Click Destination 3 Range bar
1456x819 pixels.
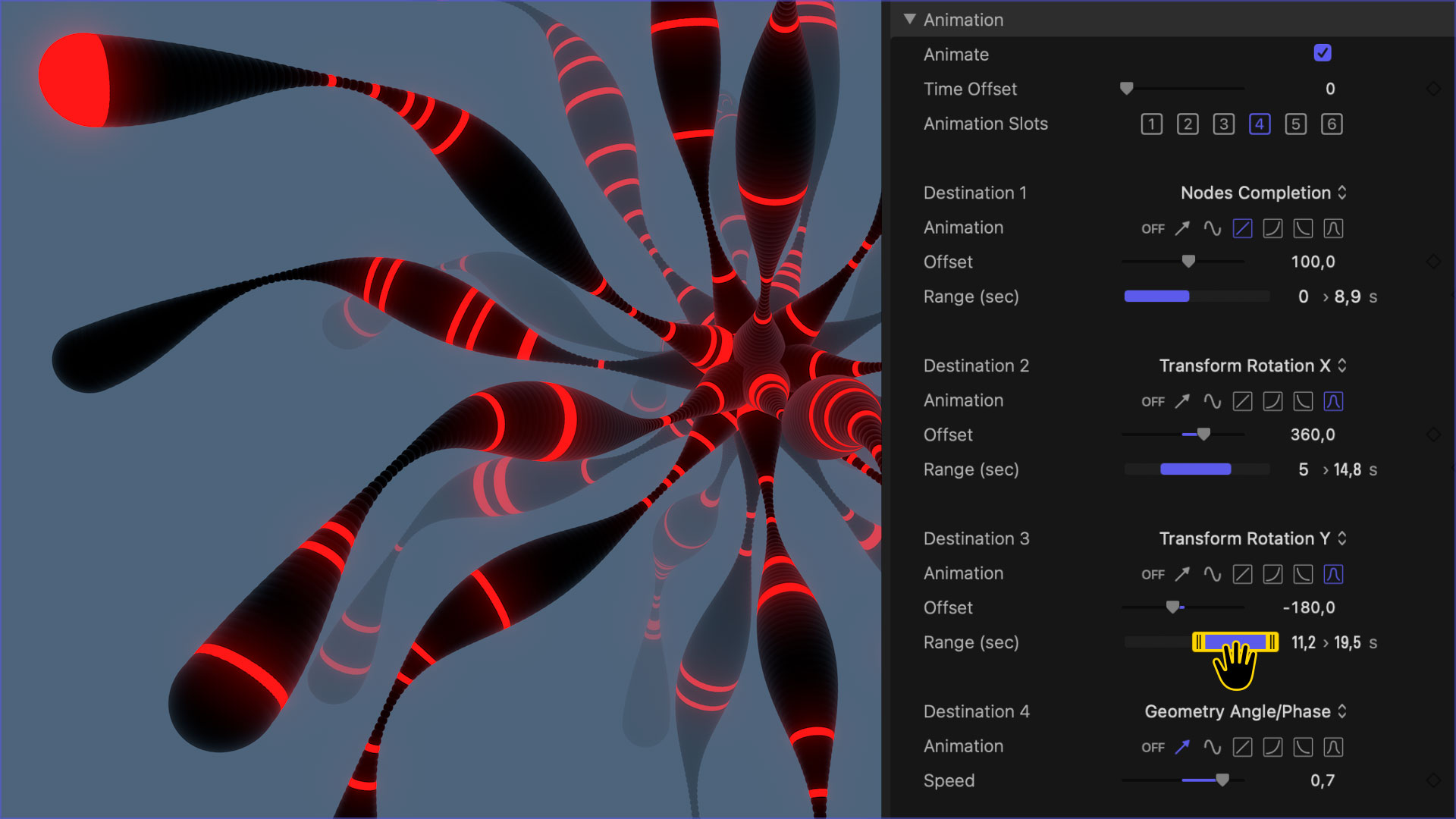tap(1235, 642)
